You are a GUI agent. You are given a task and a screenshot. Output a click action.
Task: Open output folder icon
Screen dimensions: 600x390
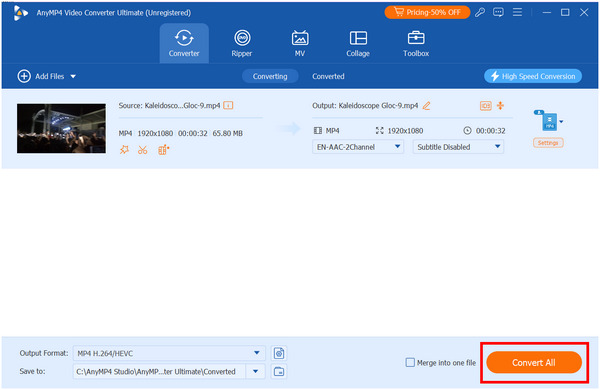[x=279, y=372]
